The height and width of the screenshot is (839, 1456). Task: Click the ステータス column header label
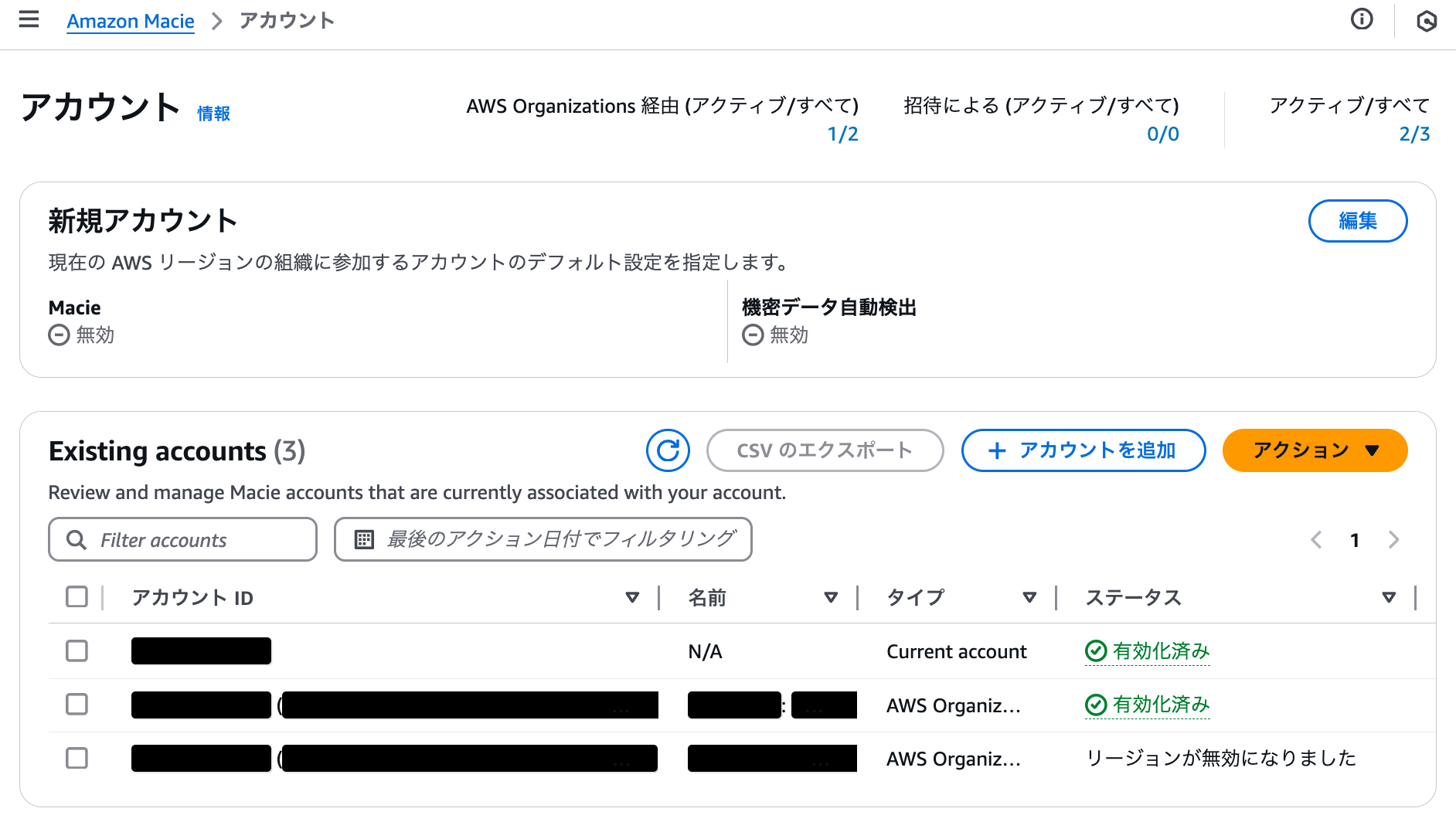coord(1133,597)
